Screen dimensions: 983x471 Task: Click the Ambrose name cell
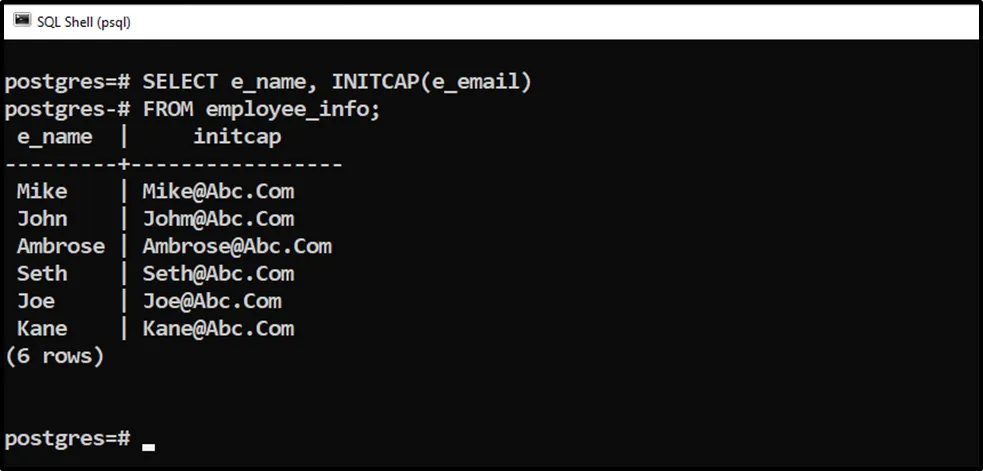(x=60, y=246)
